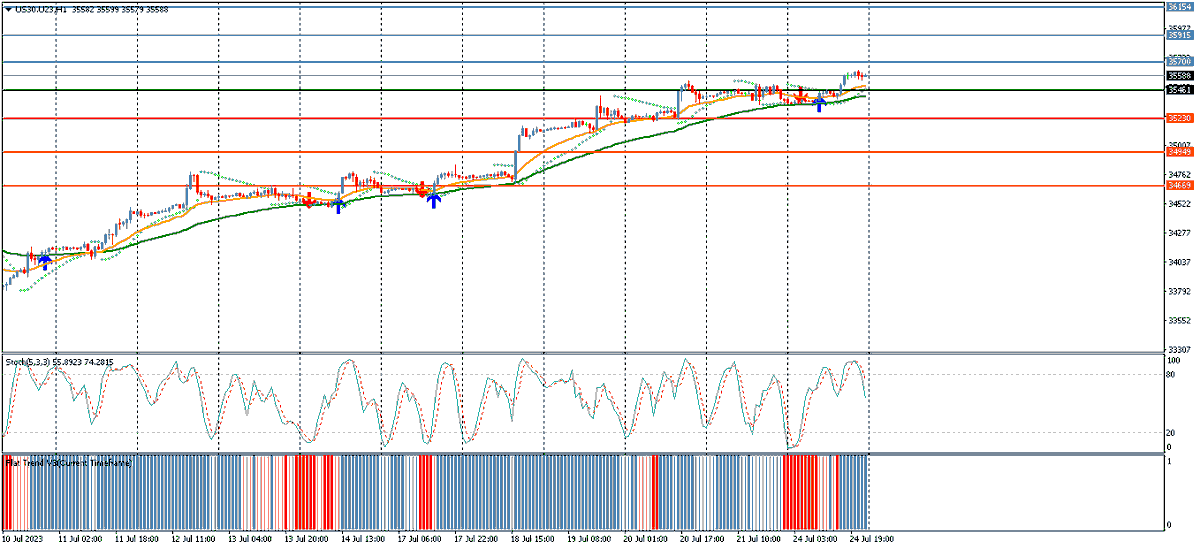Click the 35230 red level price label
This screenshot has width=1200, height=549.
pos(1179,118)
